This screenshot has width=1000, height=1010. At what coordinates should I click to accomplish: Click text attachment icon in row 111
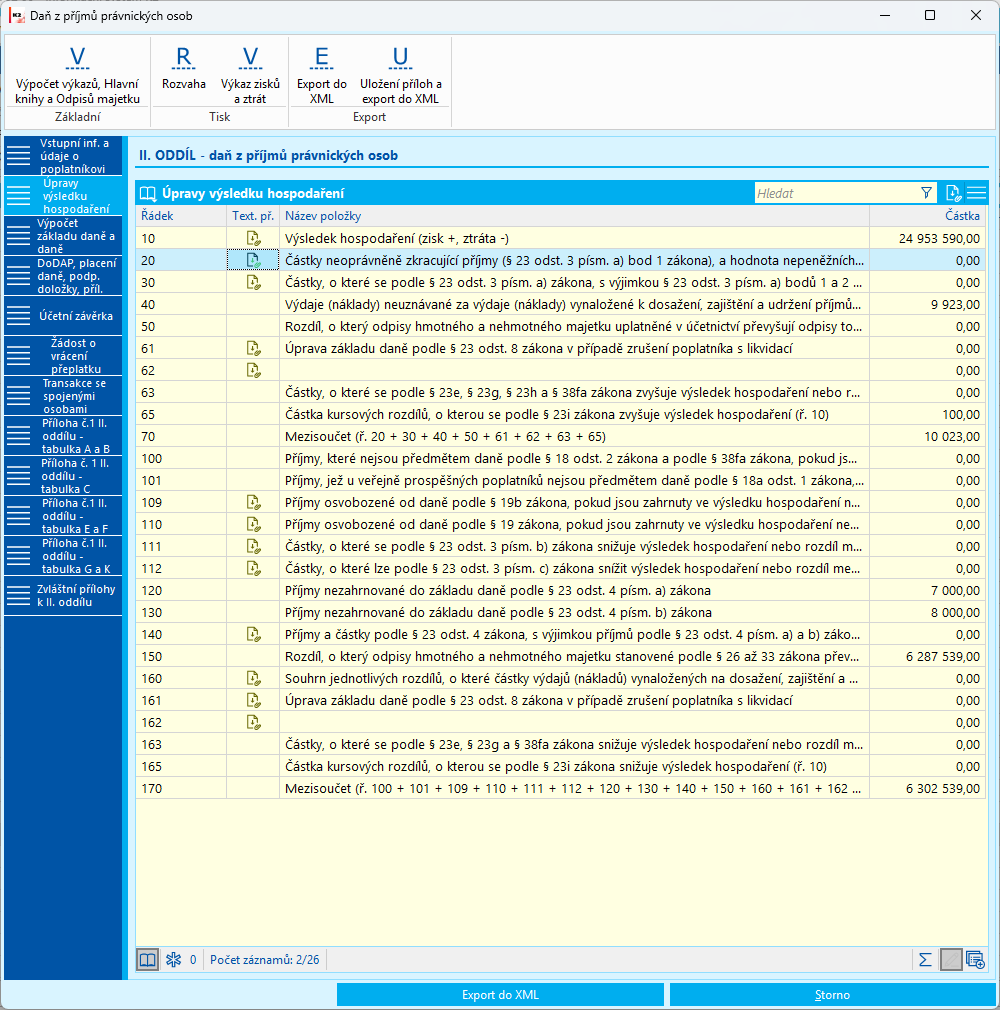pyautogui.click(x=253, y=546)
